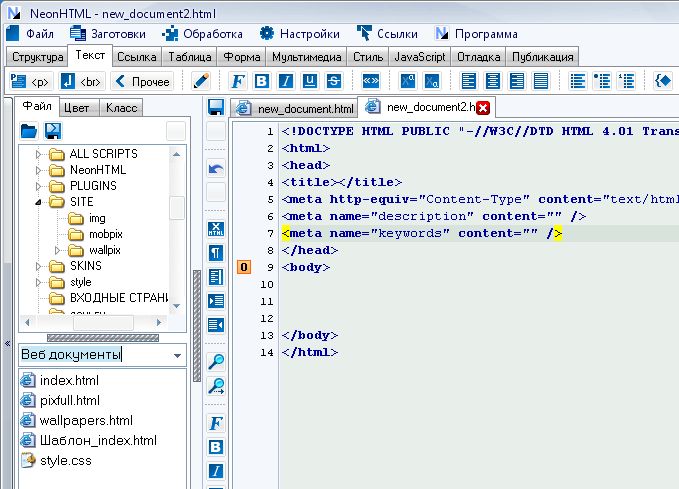This screenshot has width=679, height=489.
Task: Open the Файл menu
Action: coord(30,34)
